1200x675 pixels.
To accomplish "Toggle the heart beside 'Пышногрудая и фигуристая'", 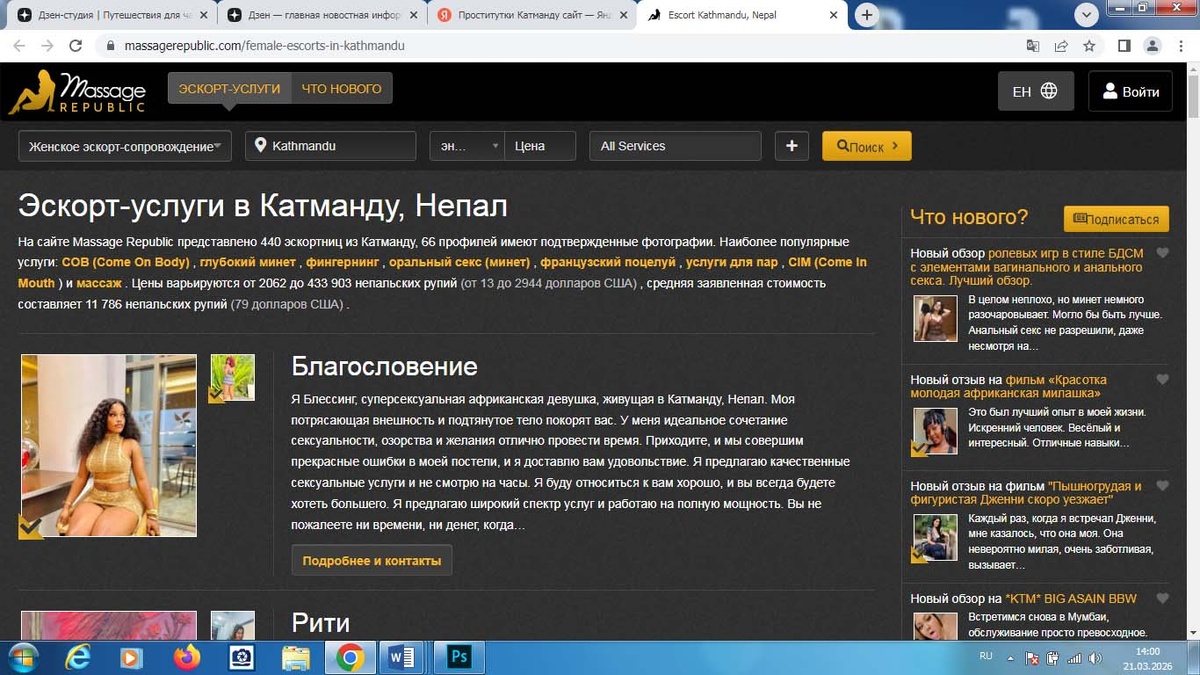I will 1162,486.
